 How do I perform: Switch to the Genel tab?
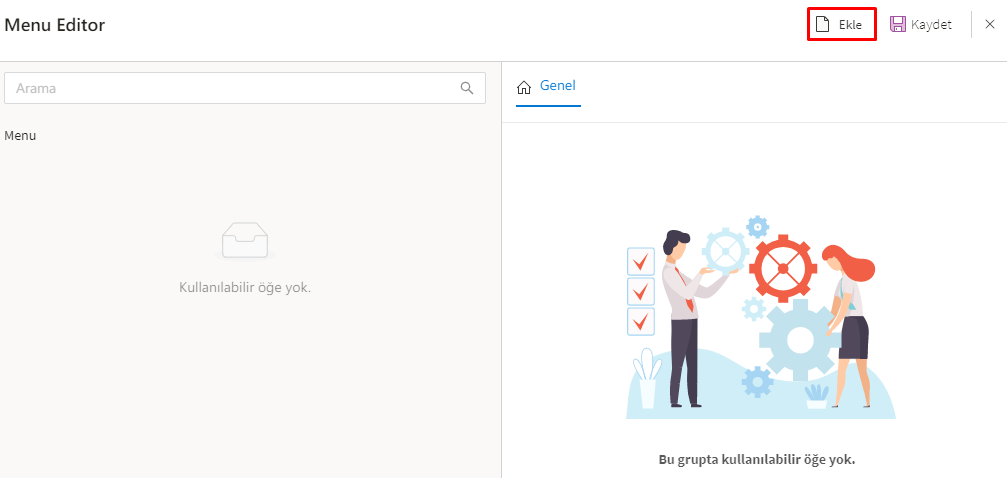[x=557, y=86]
